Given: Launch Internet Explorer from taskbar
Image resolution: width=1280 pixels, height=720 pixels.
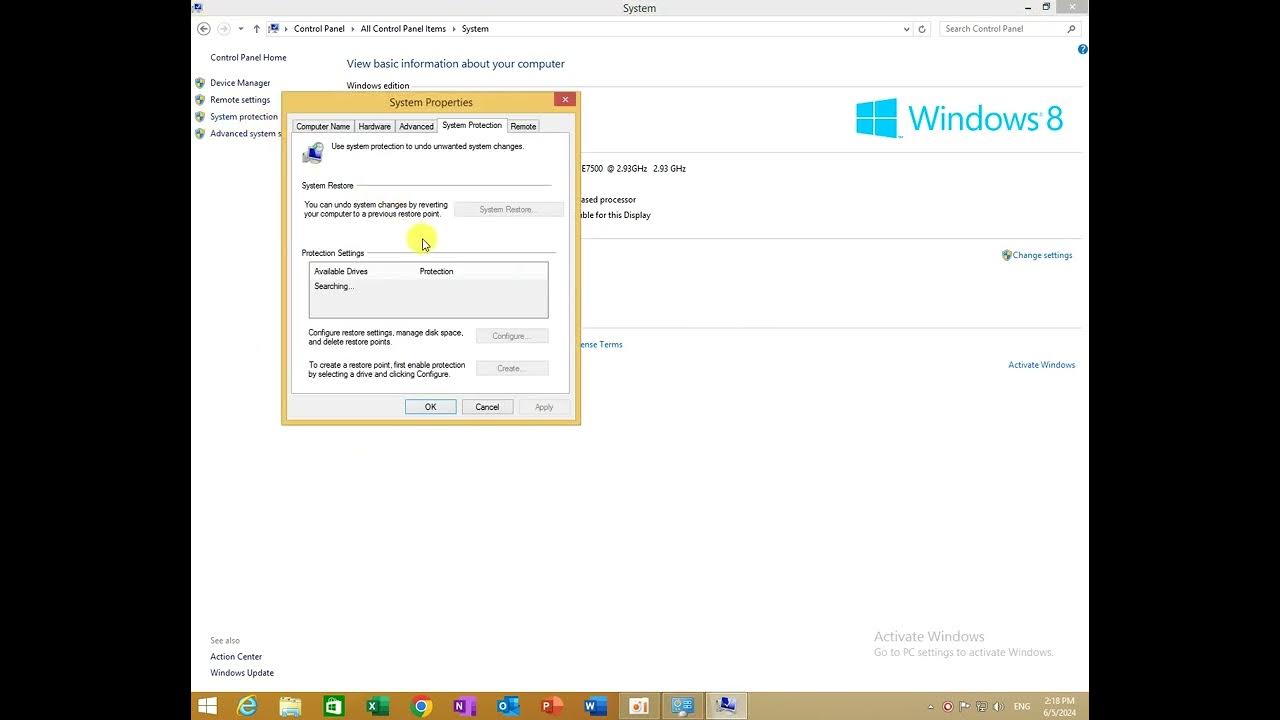Looking at the screenshot, I should click(x=247, y=706).
